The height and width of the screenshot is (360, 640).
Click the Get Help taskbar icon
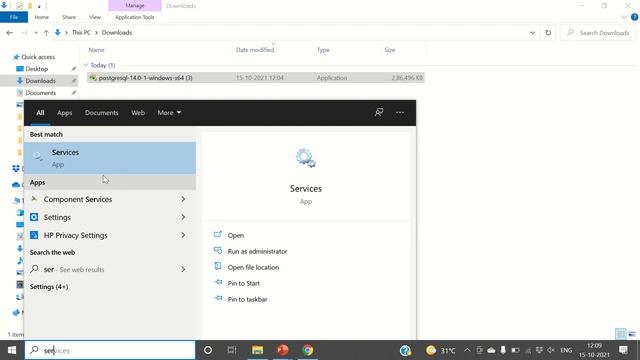tap(405, 350)
